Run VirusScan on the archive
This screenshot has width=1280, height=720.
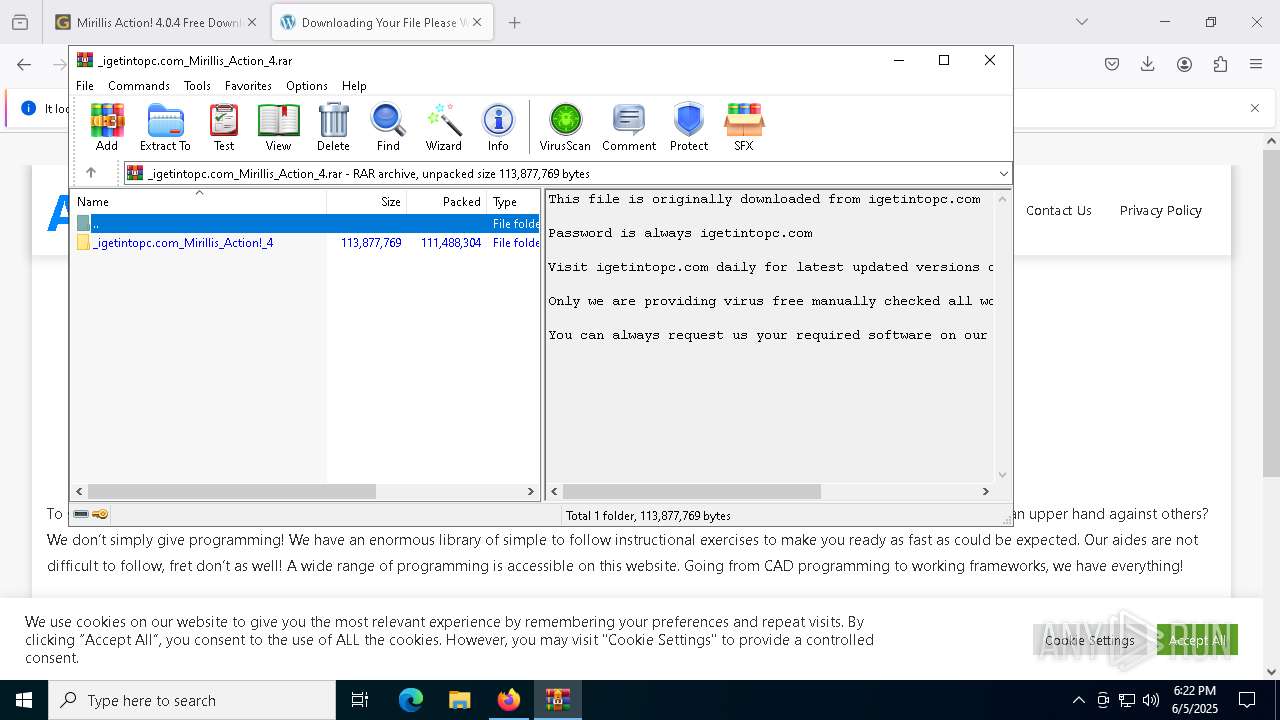pyautogui.click(x=565, y=127)
